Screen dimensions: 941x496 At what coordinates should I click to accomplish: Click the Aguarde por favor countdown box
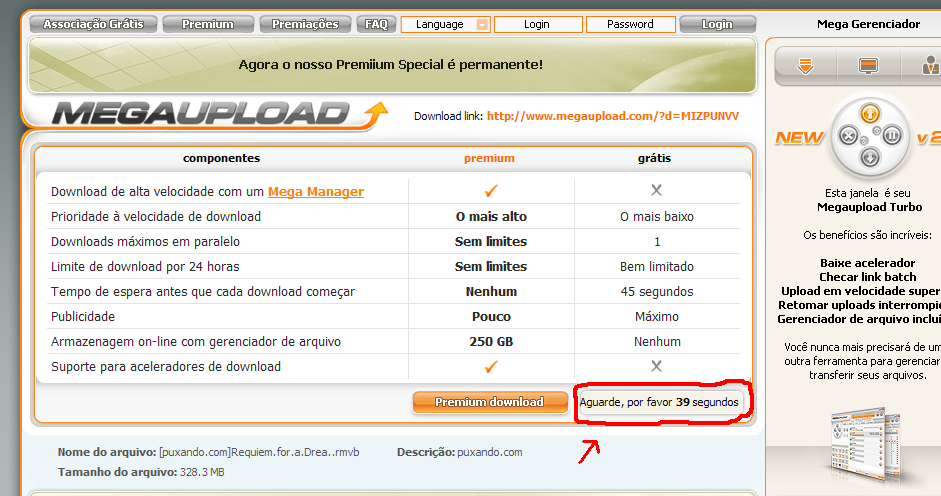tap(659, 402)
